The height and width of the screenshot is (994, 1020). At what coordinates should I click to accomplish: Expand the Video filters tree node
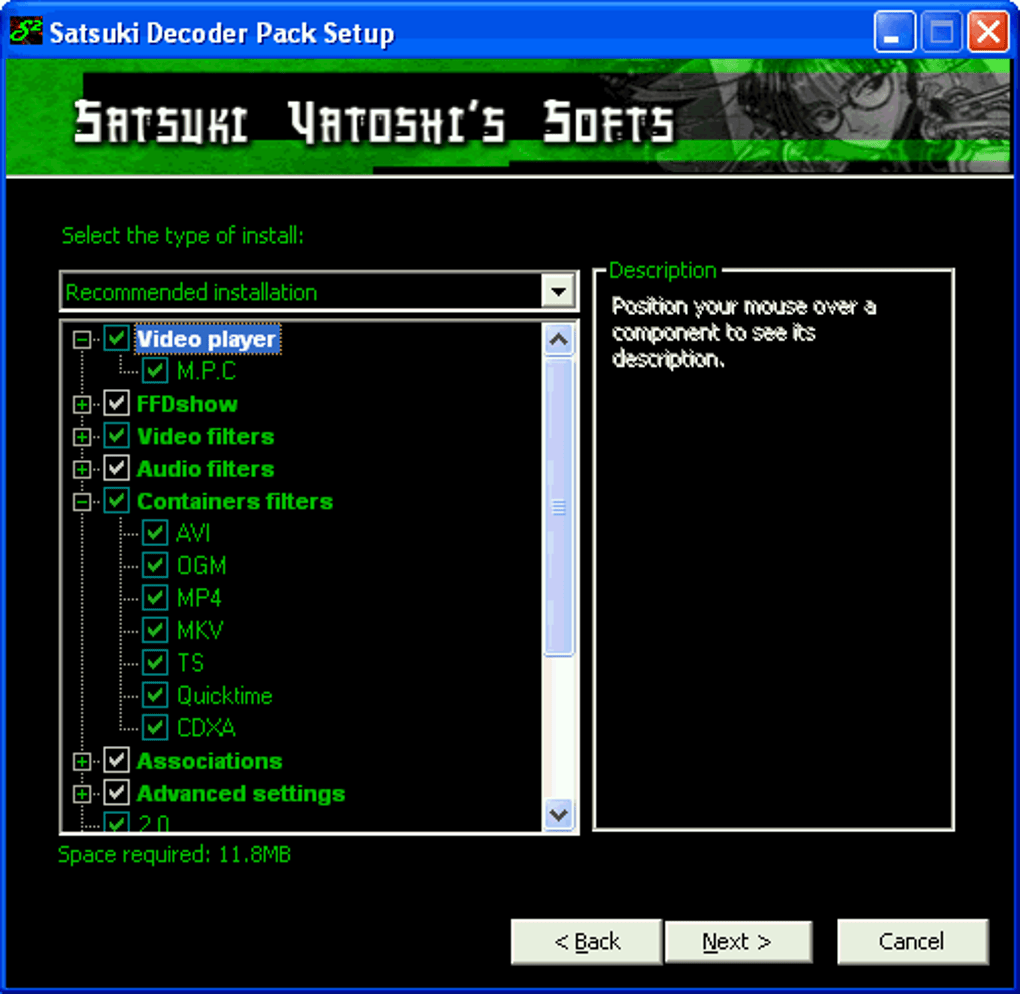coord(82,437)
